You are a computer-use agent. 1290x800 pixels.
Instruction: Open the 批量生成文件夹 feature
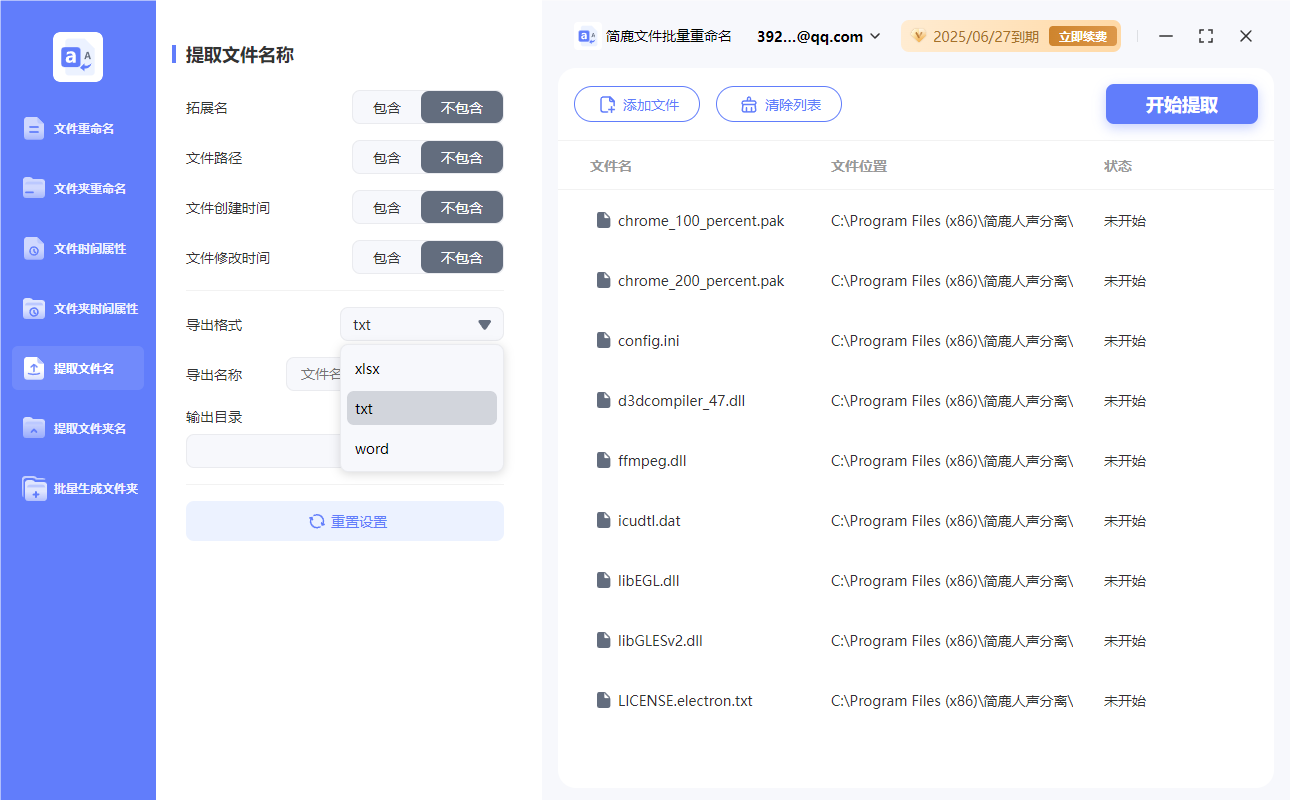pos(77,488)
